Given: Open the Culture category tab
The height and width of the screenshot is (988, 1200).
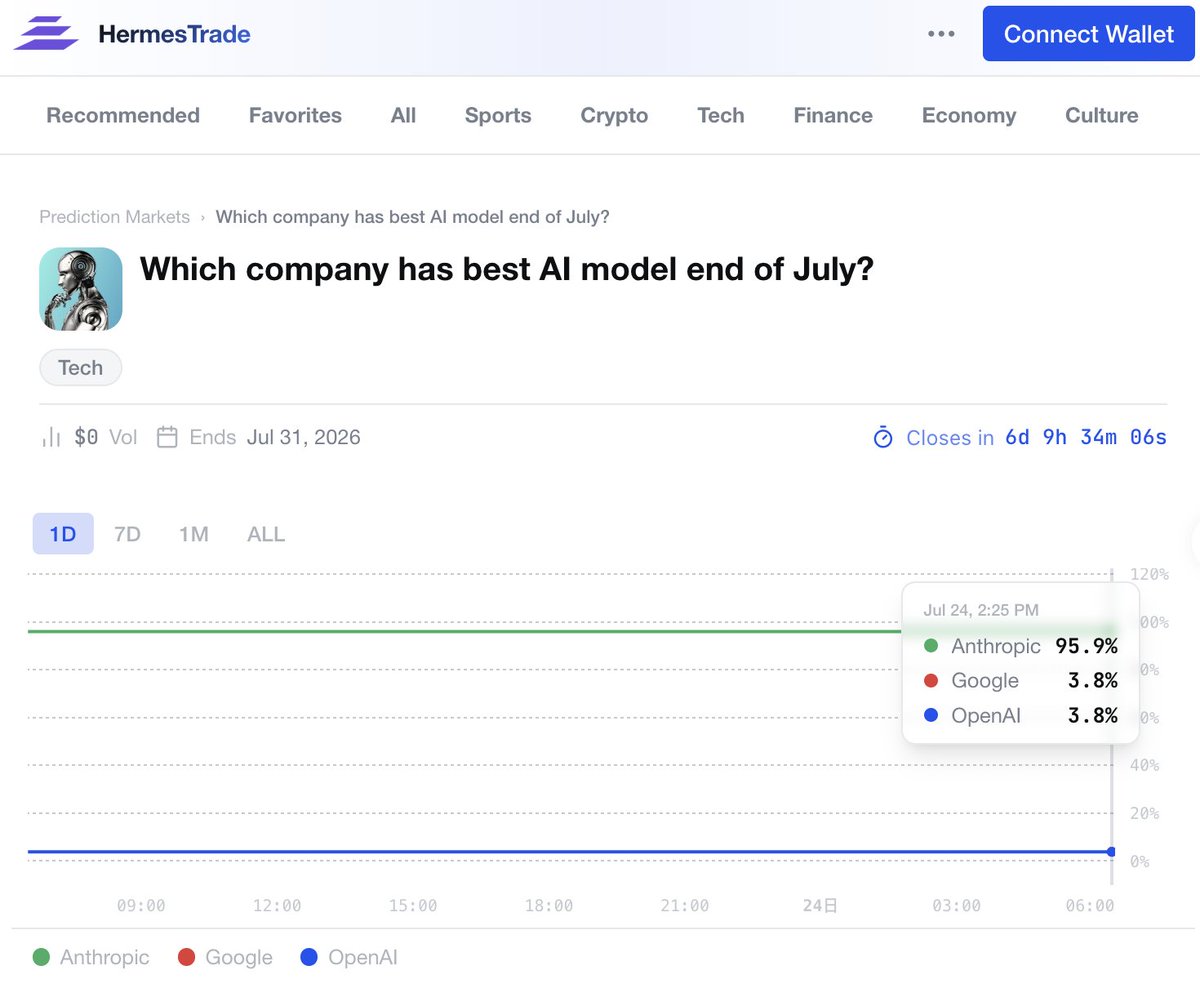Looking at the screenshot, I should (1102, 115).
